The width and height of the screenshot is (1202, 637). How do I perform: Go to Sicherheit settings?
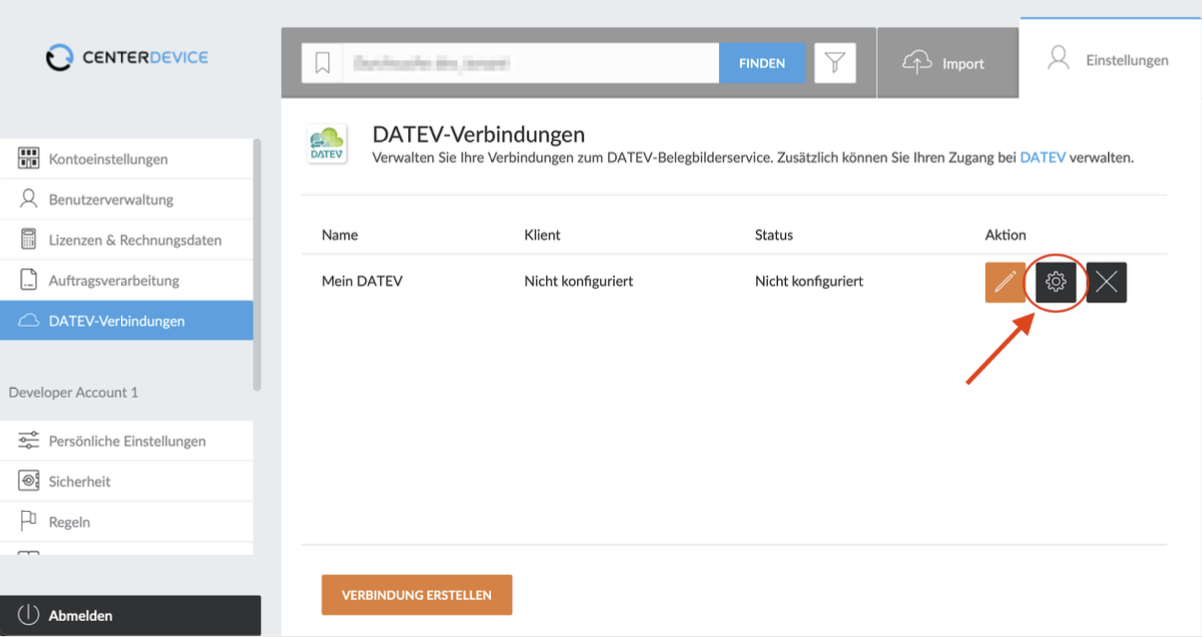pos(126,481)
